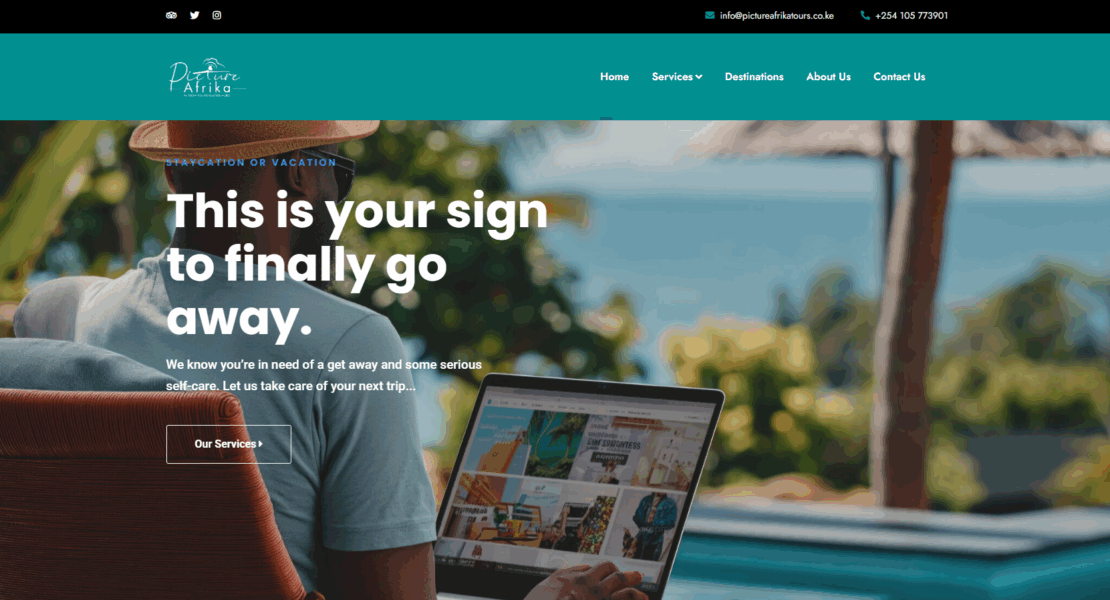
Task: Open the Twitter social icon
Action: [195, 16]
